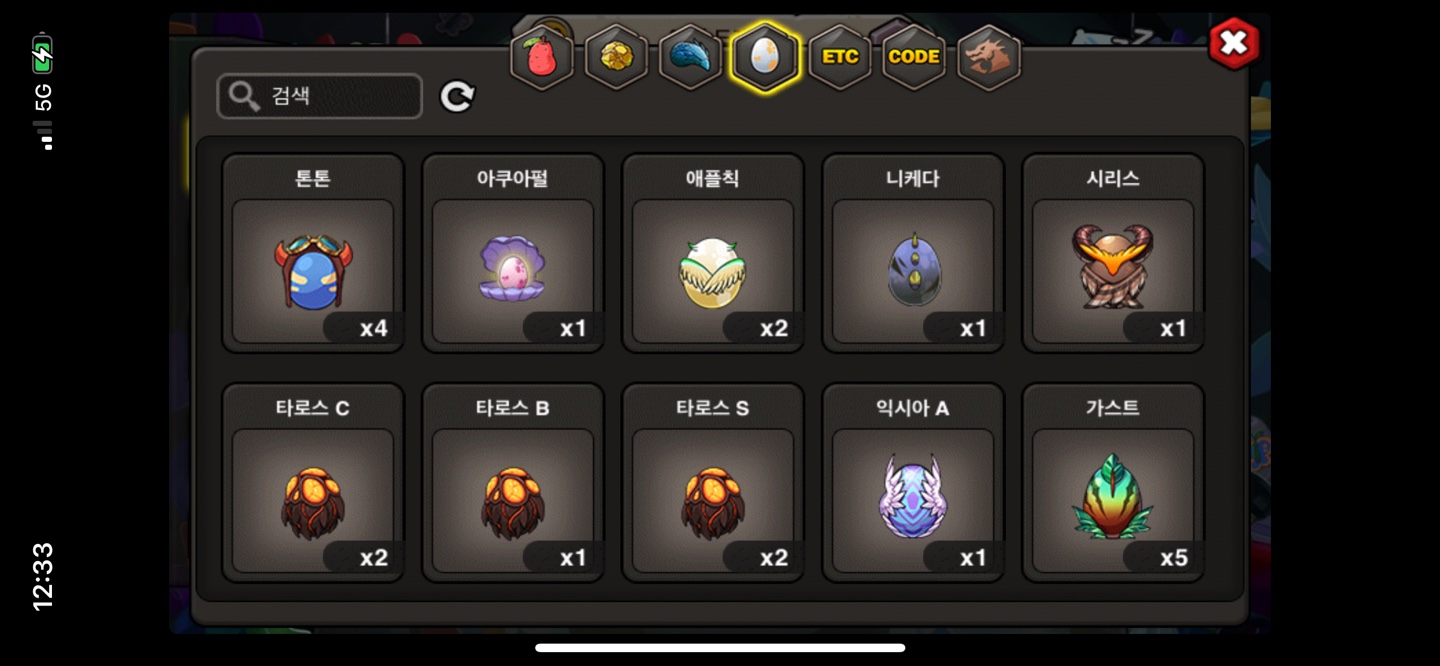Select the egg category tab

(x=765, y=57)
